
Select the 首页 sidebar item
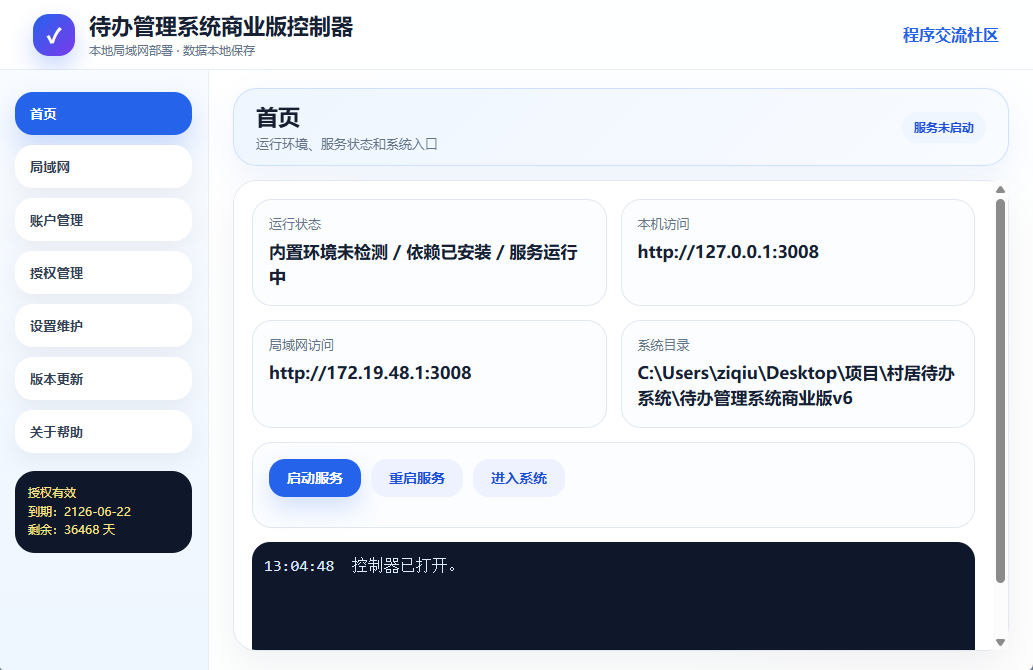coord(103,113)
